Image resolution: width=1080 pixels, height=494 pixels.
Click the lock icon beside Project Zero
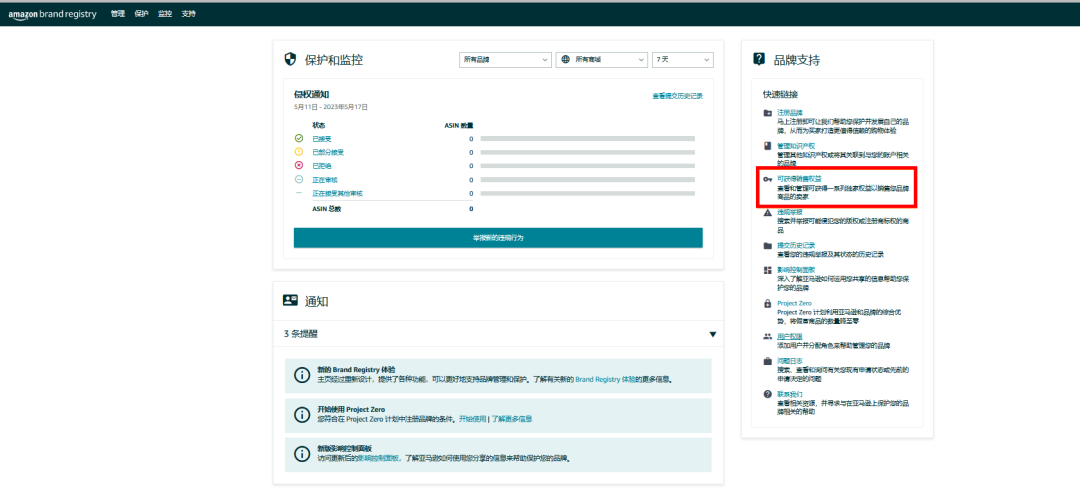point(767,303)
